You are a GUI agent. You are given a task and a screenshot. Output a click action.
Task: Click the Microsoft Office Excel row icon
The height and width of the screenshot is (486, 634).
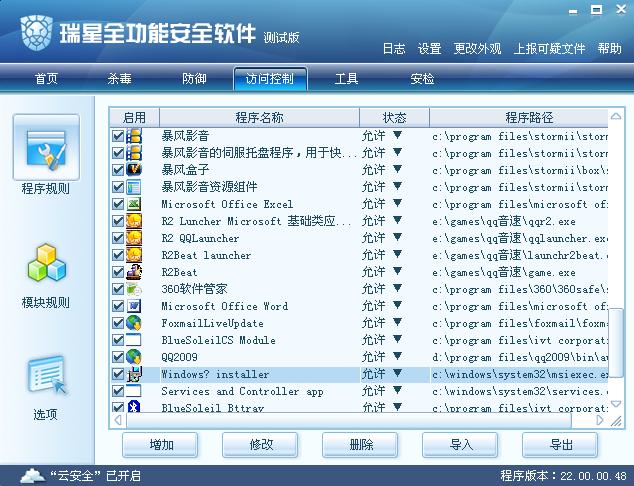134,204
